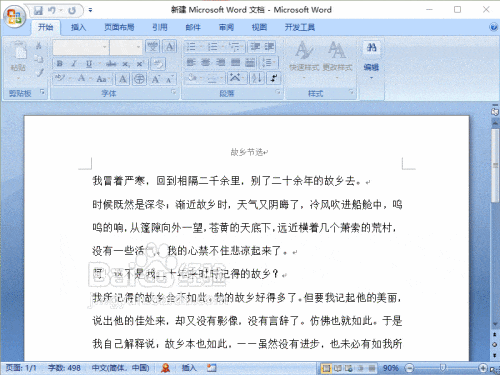Click 更改样式 change styles button
The width and height of the screenshot is (500, 375).
337,60
